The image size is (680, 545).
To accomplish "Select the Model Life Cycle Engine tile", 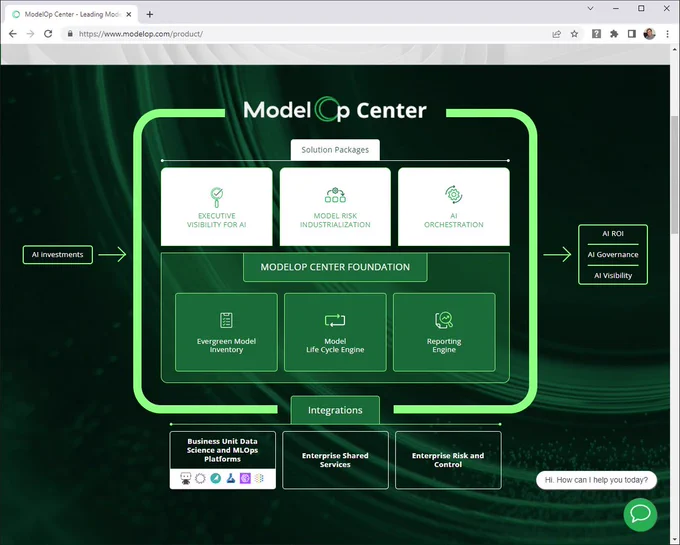I will (335, 332).
